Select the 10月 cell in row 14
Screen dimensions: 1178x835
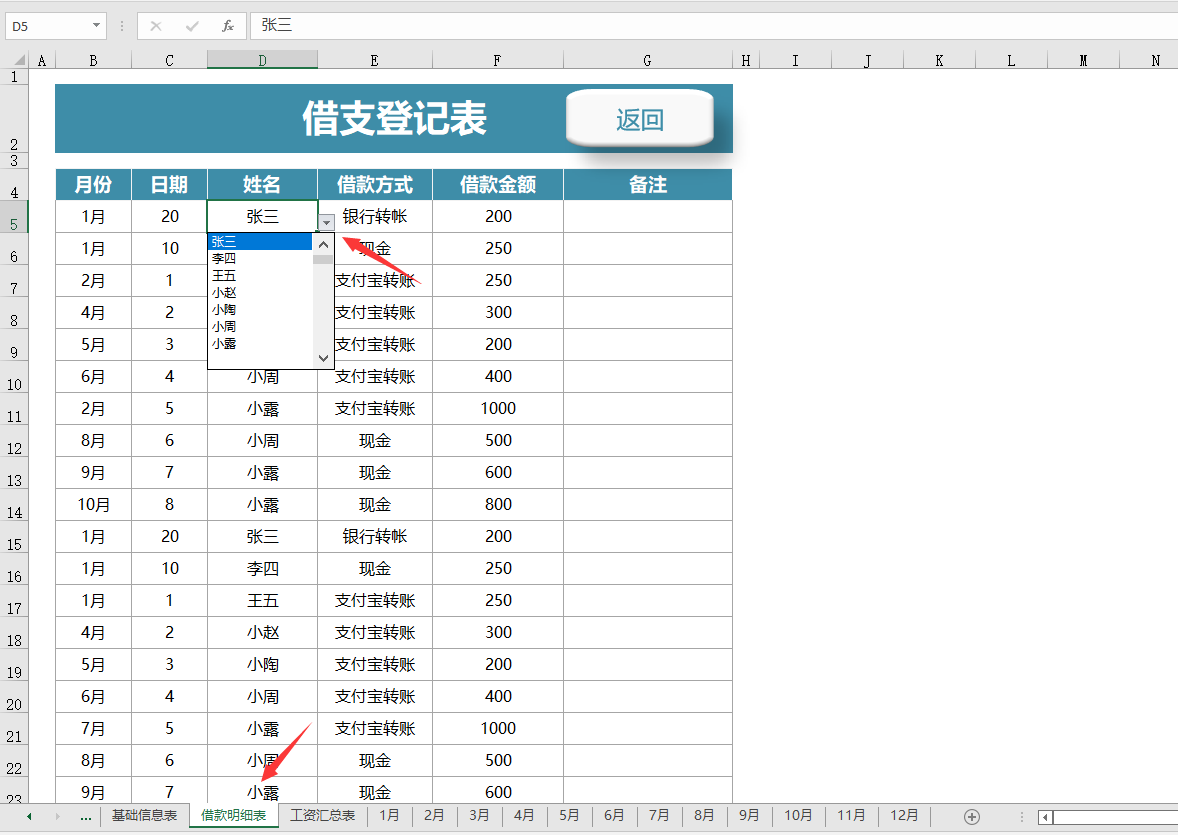[x=94, y=504]
